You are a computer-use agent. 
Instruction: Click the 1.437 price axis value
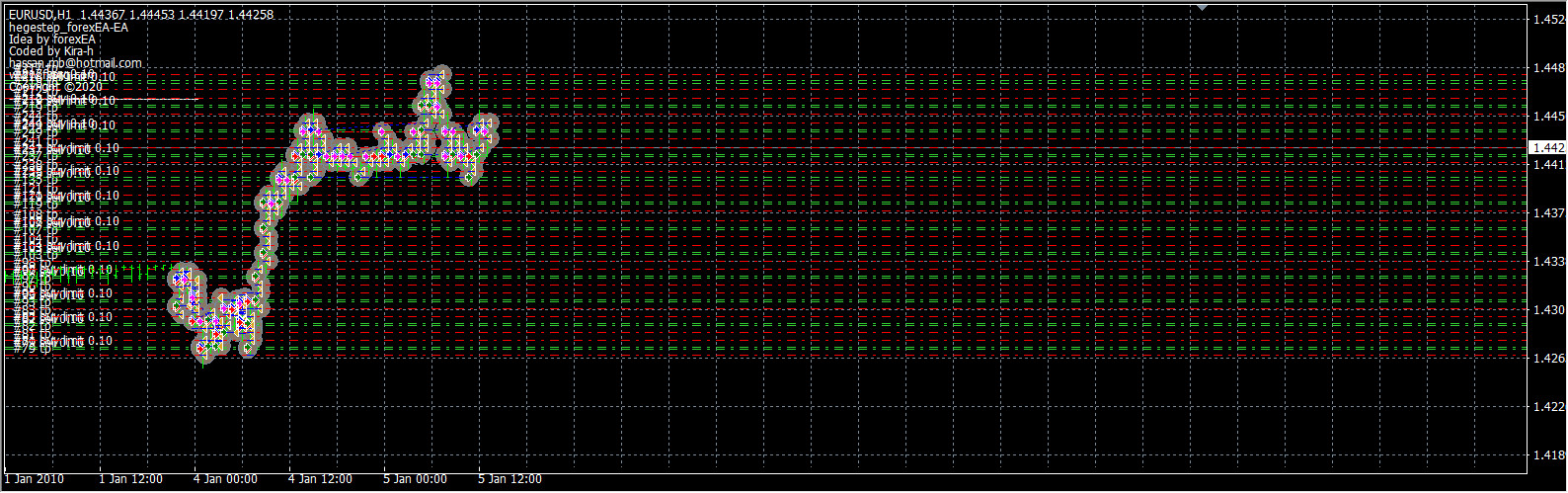tap(1546, 212)
